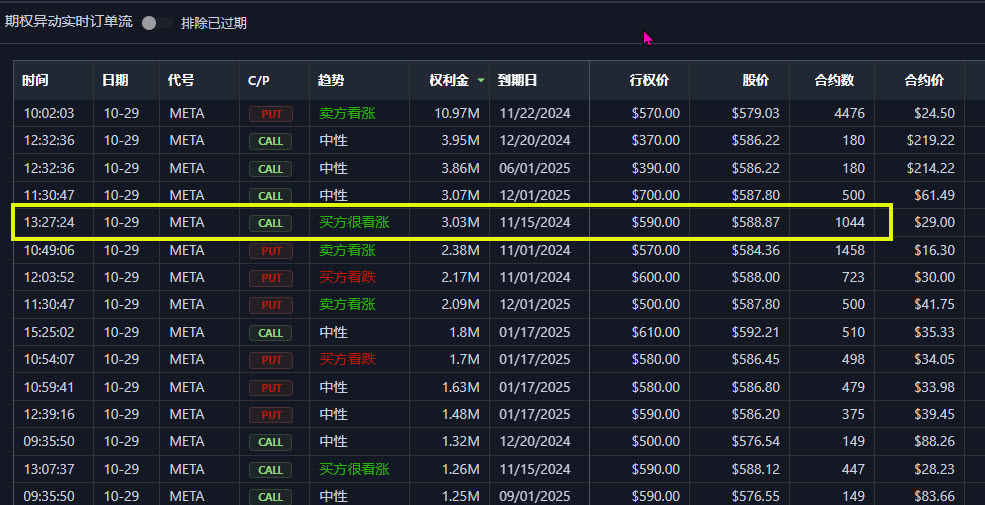Screen dimensions: 985x505
Task: Click the 权利金 column header text
Action: 449,80
